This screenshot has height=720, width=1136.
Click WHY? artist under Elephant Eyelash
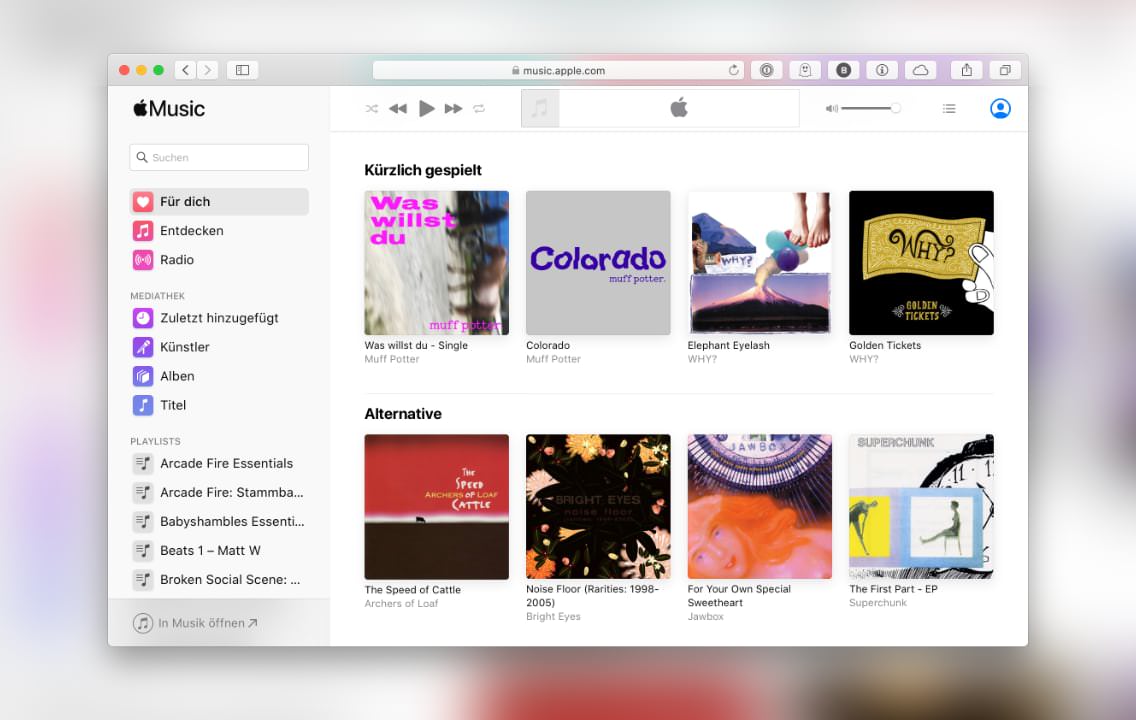click(x=702, y=359)
